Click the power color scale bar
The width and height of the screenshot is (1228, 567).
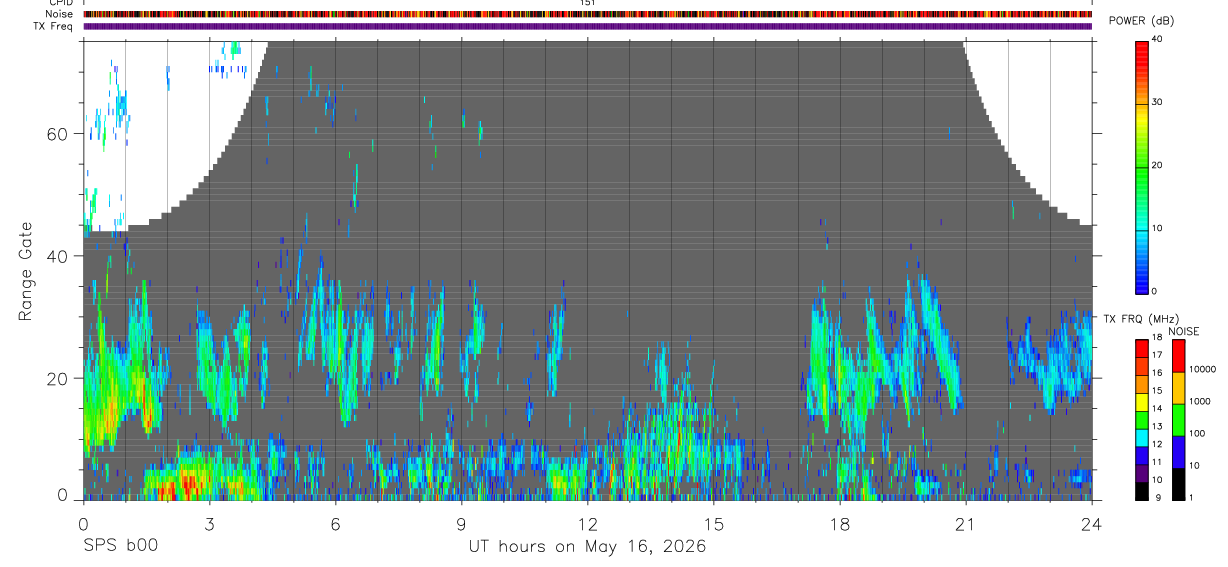1141,166
